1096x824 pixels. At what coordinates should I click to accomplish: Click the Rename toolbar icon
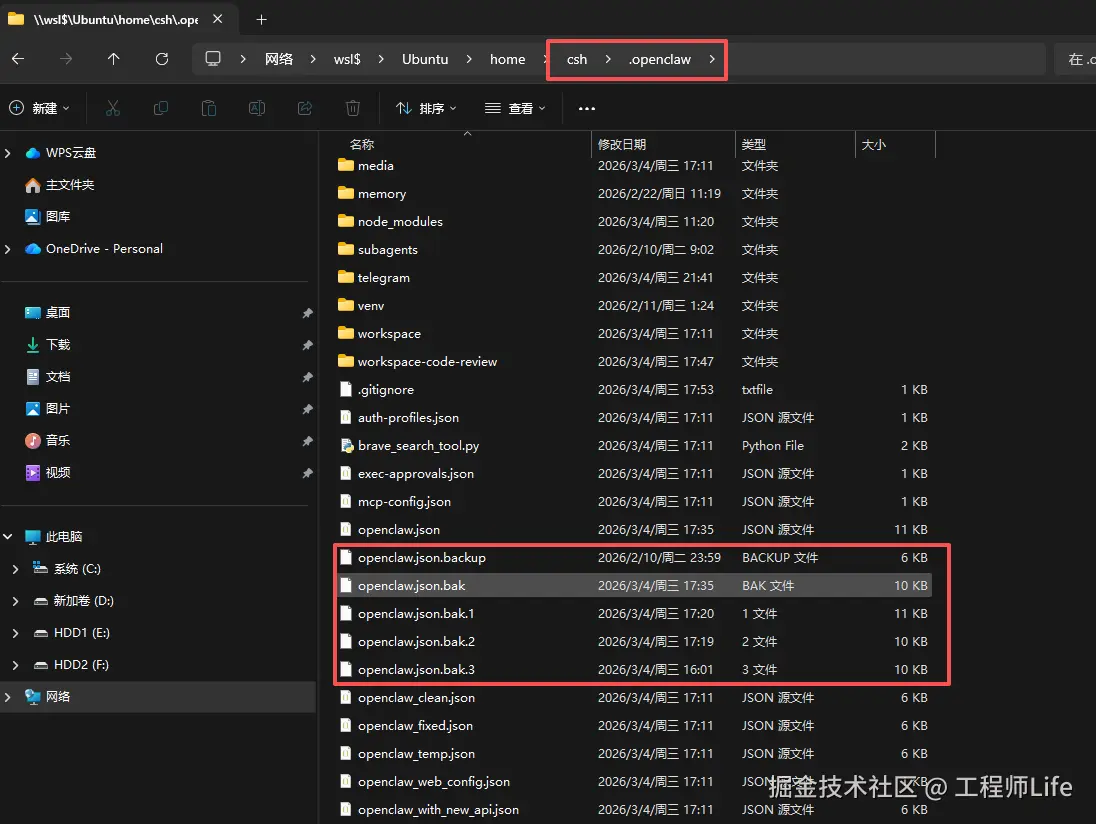[257, 108]
